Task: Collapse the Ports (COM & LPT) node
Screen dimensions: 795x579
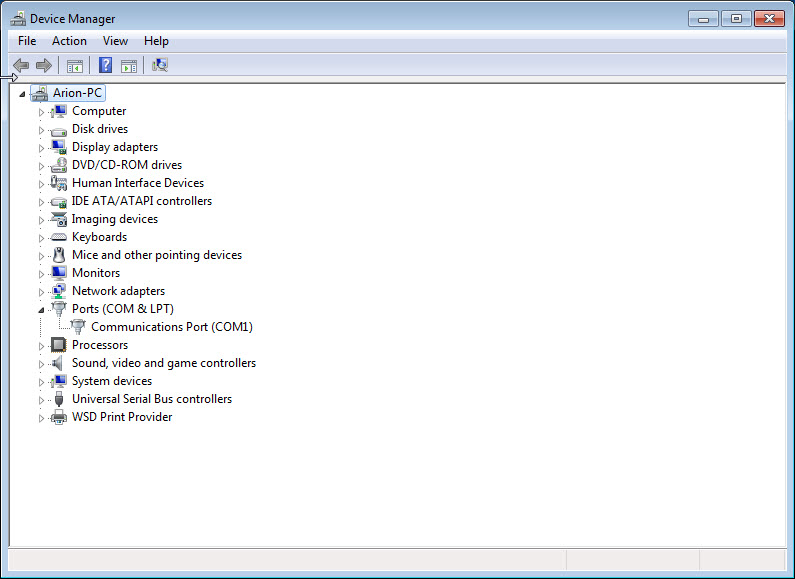Action: point(42,310)
